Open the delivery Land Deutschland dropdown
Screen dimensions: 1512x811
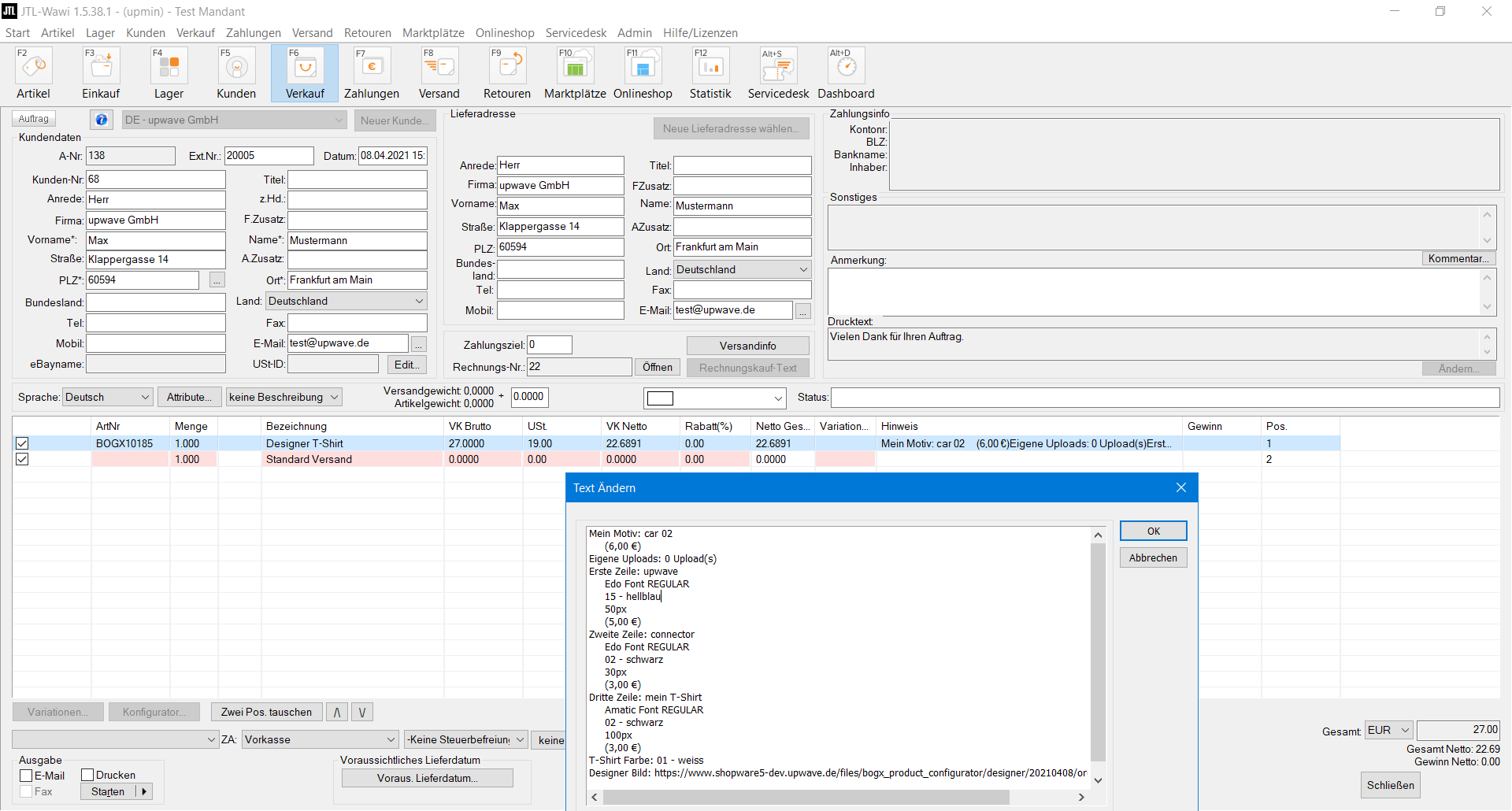click(x=742, y=269)
